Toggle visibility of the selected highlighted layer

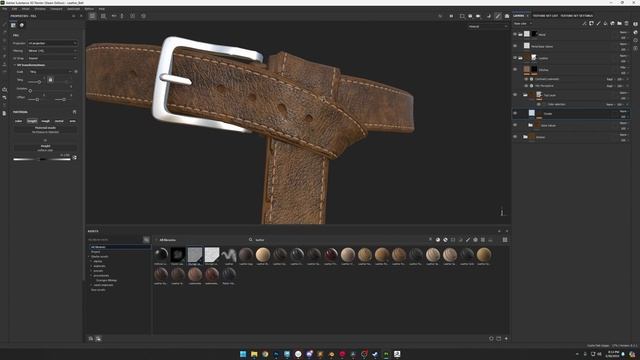[x=515, y=113]
